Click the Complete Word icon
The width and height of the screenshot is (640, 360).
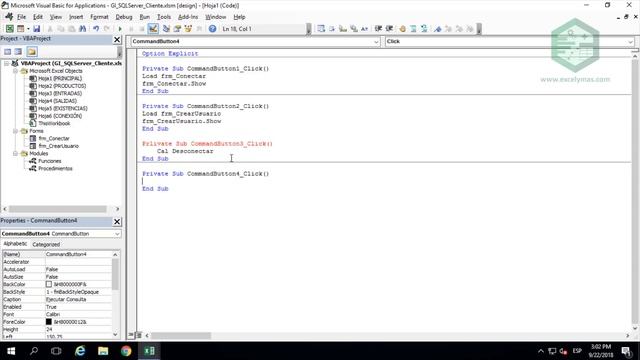364,29
